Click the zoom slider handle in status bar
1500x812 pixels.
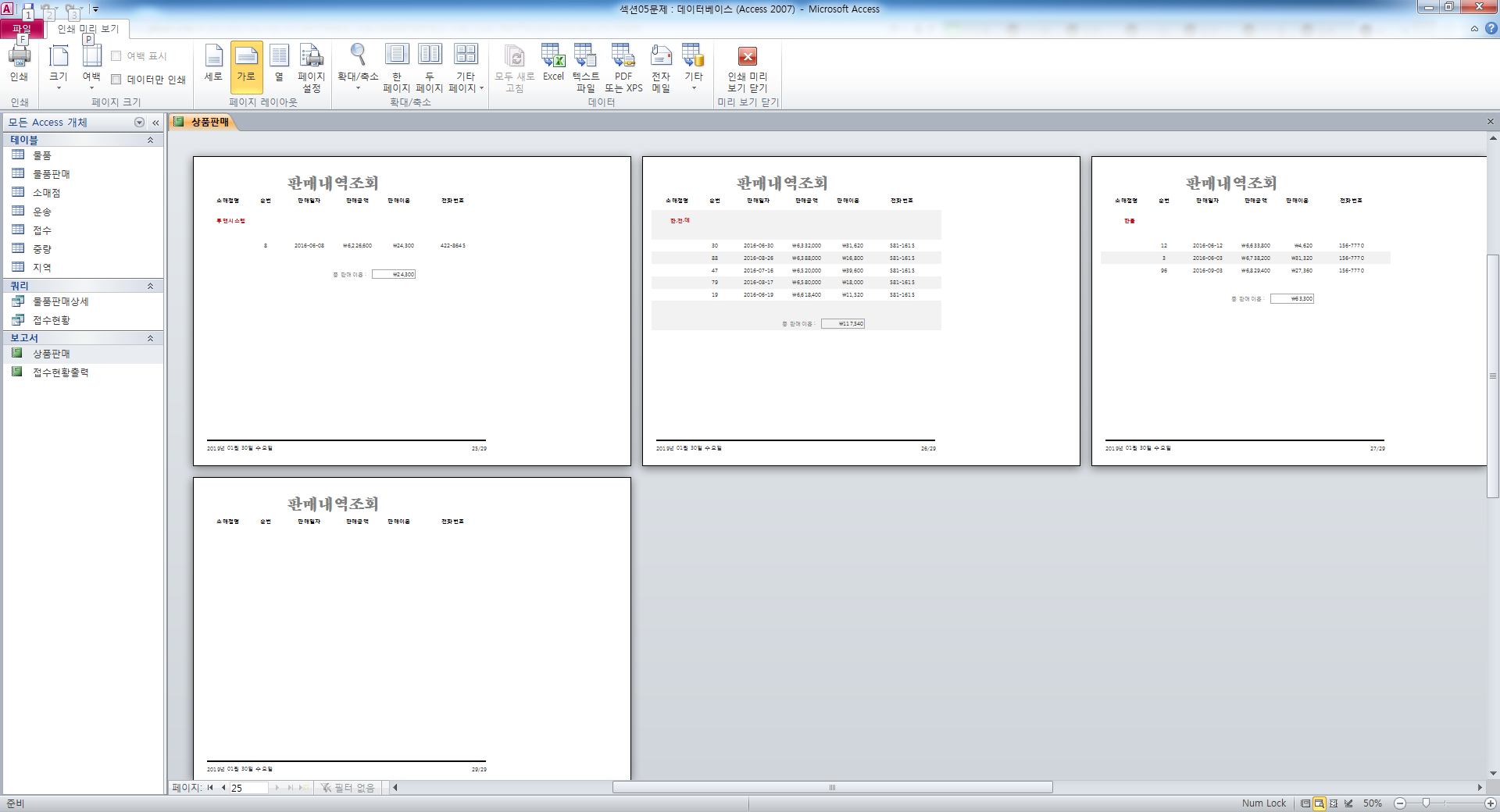[x=1426, y=803]
